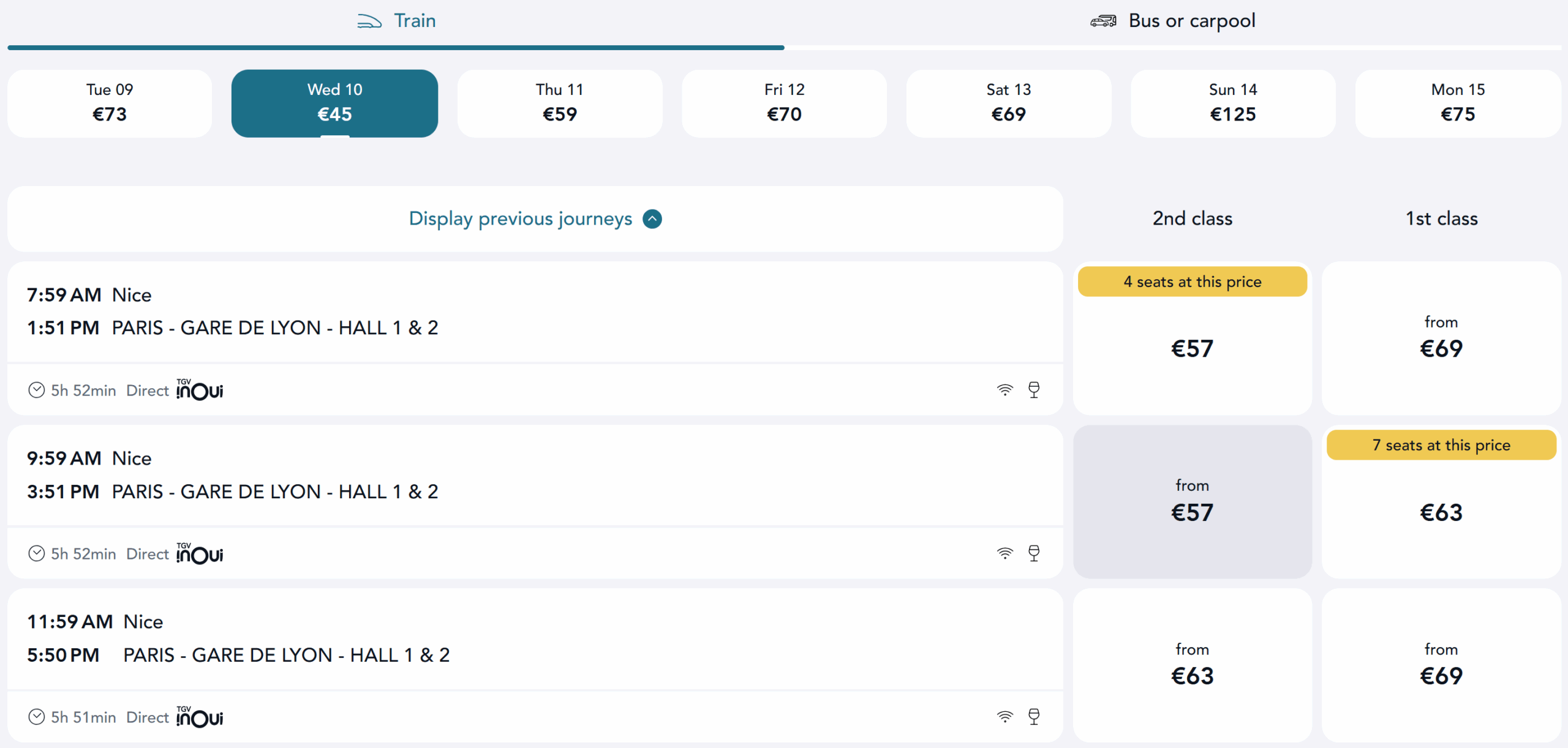Image resolution: width=1568 pixels, height=748 pixels.
Task: Click the bar glass icon on the 9:59 AM train
Action: 1034,553
